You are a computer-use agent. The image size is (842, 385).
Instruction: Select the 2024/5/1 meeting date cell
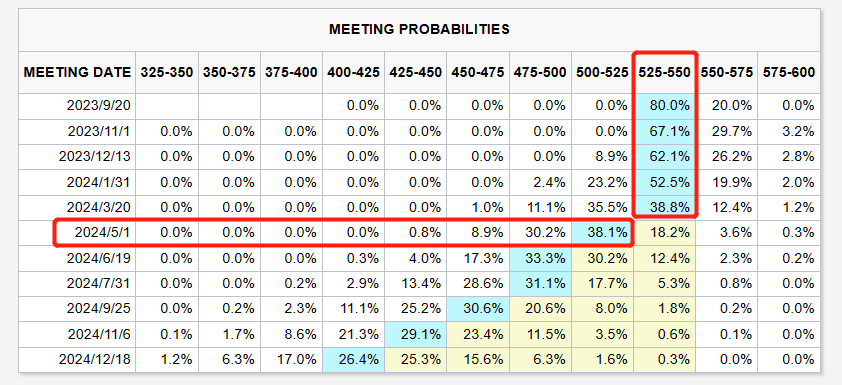pyautogui.click(x=77, y=233)
